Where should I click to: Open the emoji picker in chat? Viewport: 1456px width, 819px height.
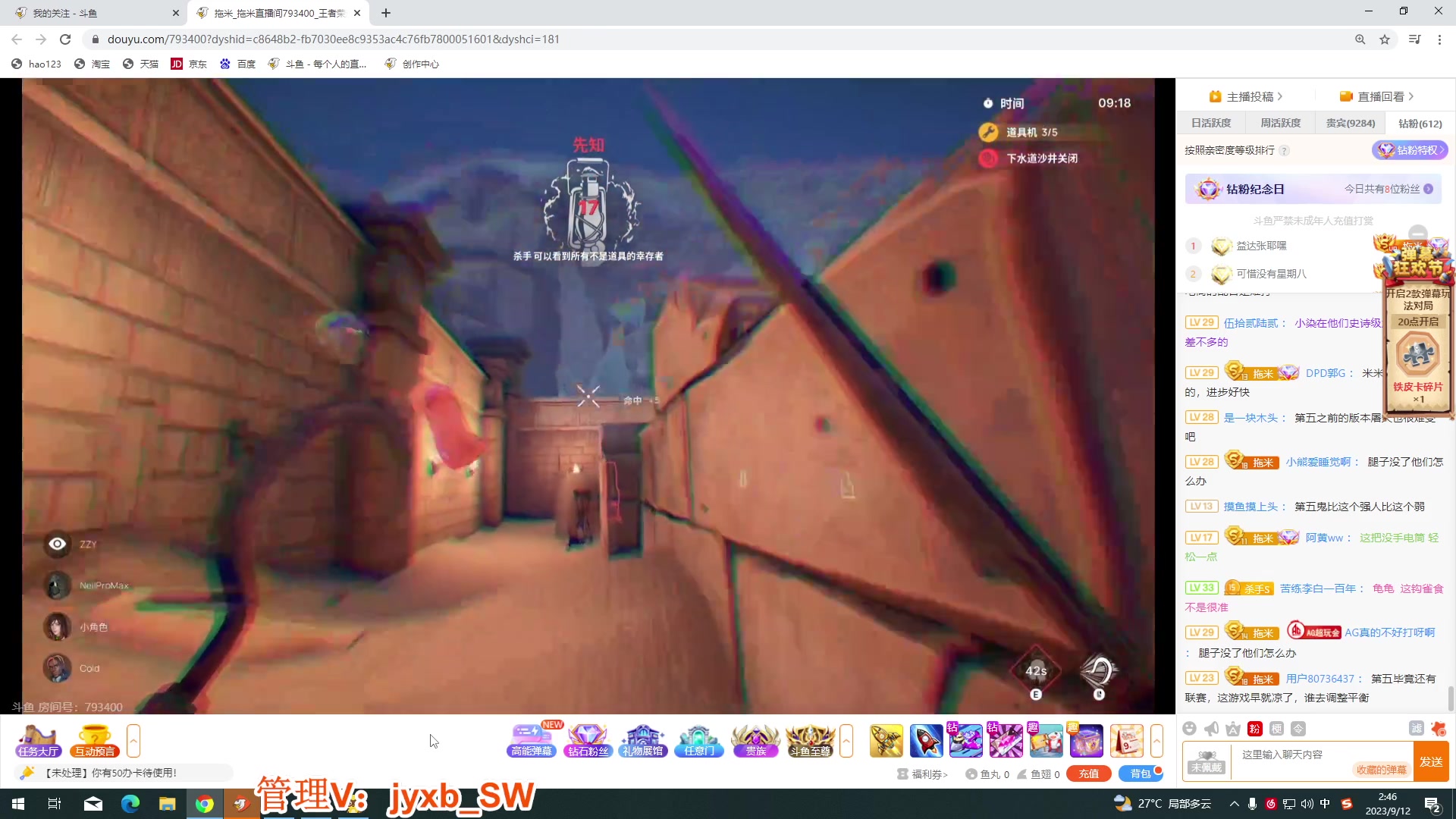(1190, 729)
